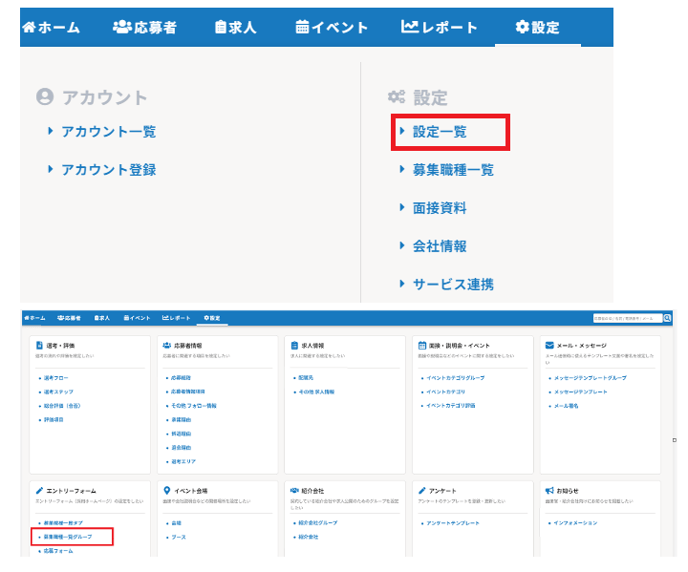The image size is (688, 572).
Task: Open その他 求人情報 link
Action: pyautogui.click(x=316, y=392)
